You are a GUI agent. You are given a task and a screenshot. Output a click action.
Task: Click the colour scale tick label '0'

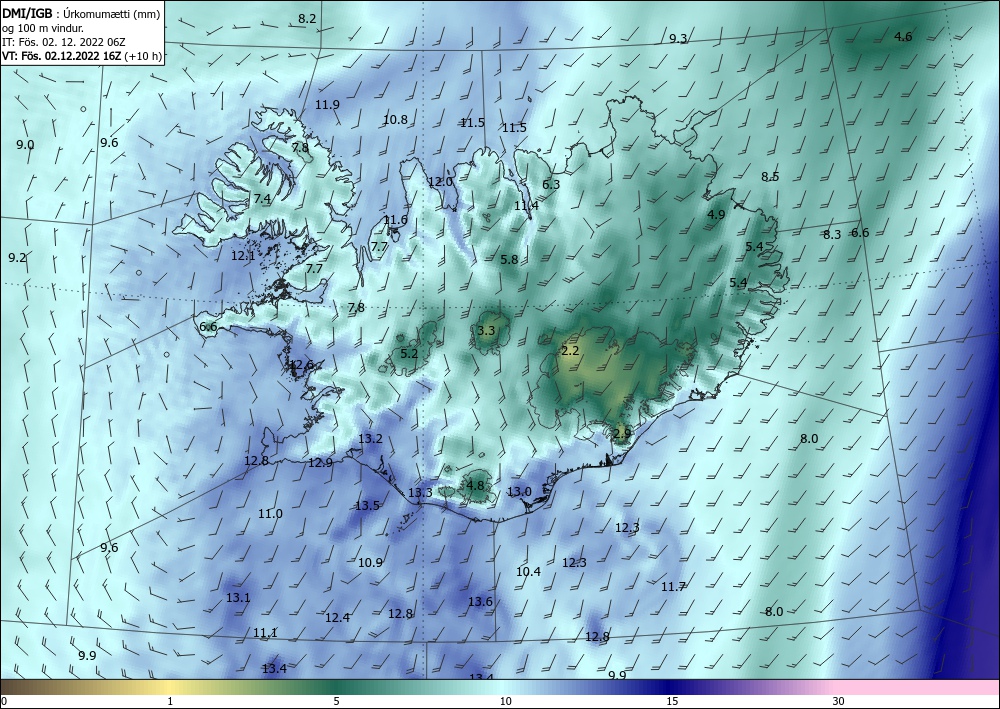[x=4, y=702]
